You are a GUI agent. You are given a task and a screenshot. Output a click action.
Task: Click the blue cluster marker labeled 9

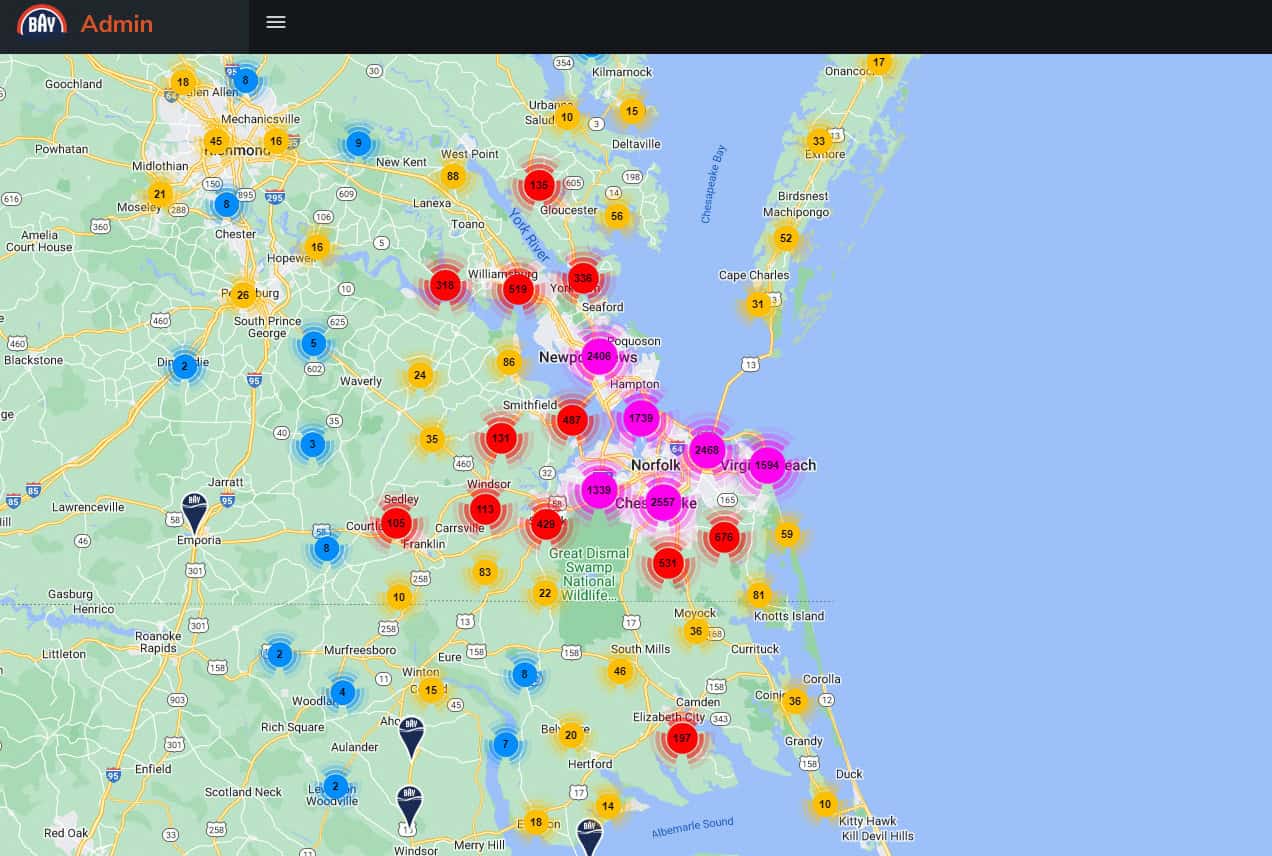(x=359, y=143)
